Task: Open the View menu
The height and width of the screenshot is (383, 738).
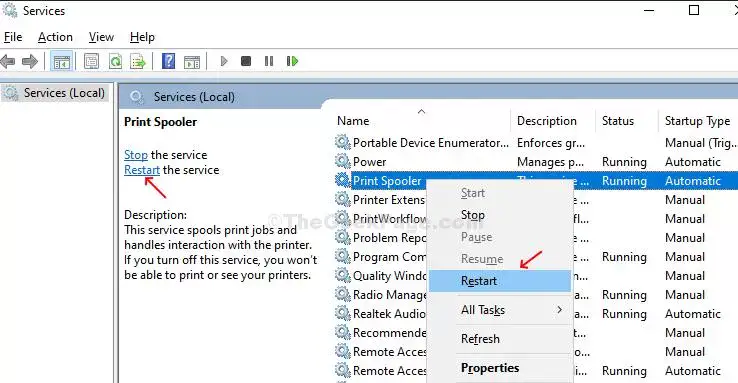Action: click(101, 37)
